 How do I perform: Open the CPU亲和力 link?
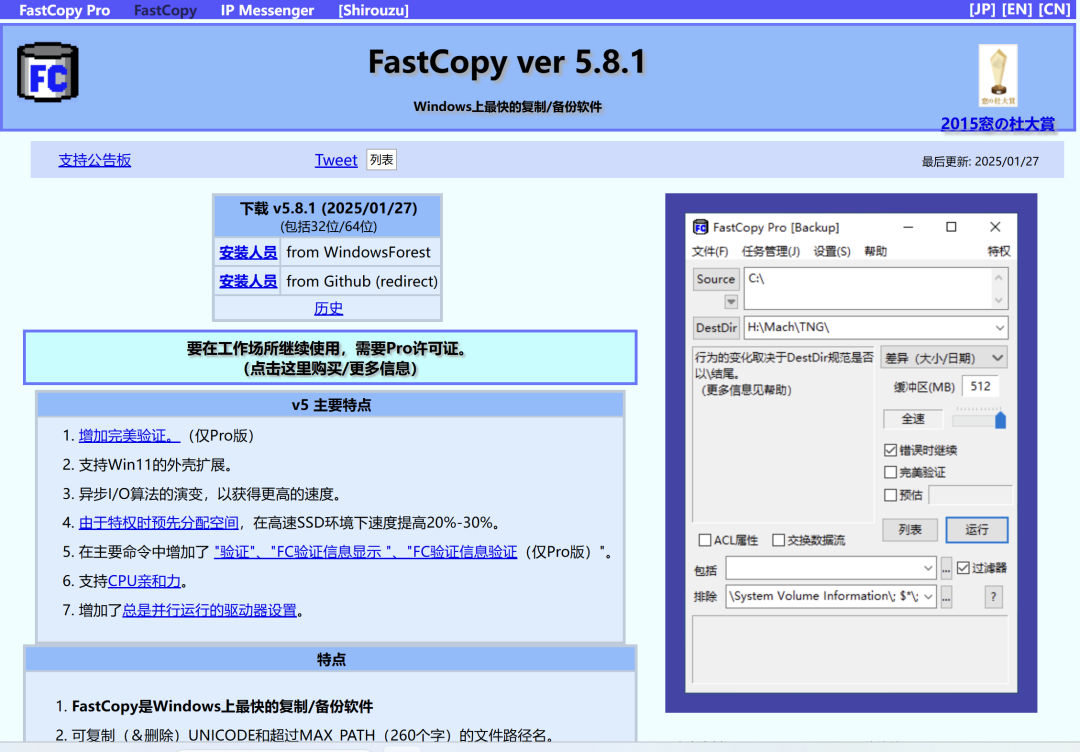(x=144, y=581)
